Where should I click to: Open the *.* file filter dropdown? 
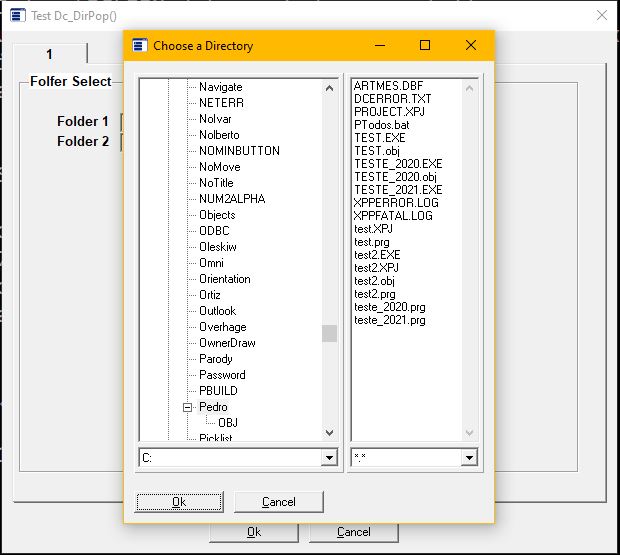coord(469,457)
